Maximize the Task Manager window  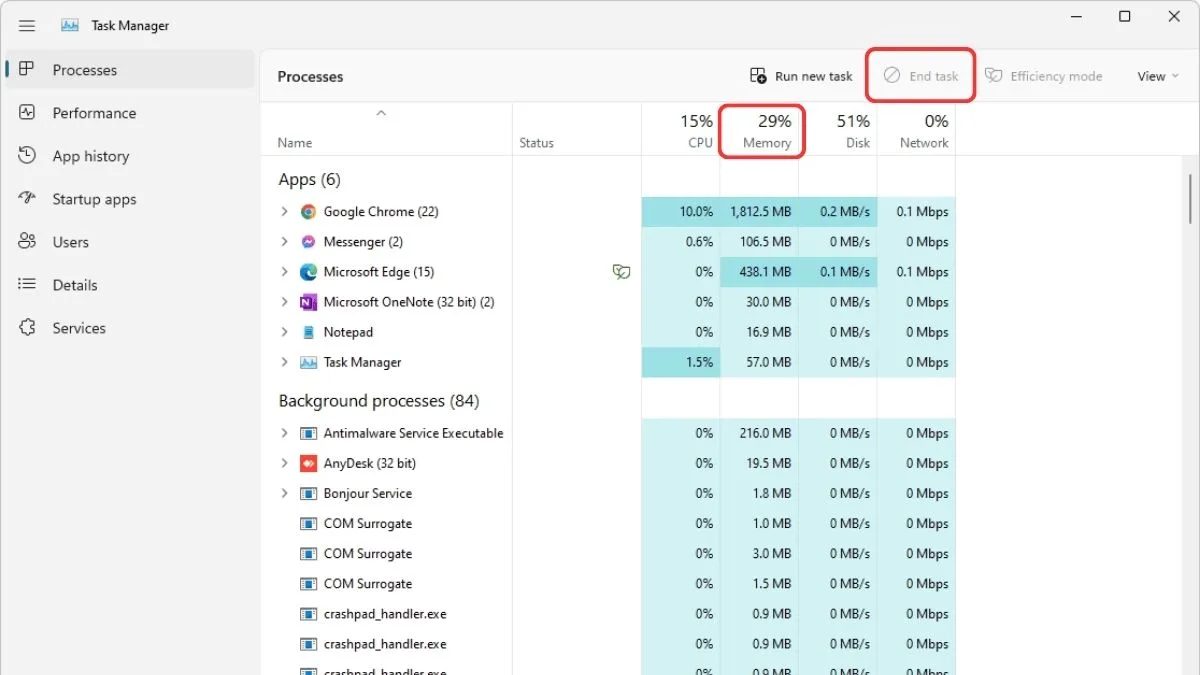1125,16
